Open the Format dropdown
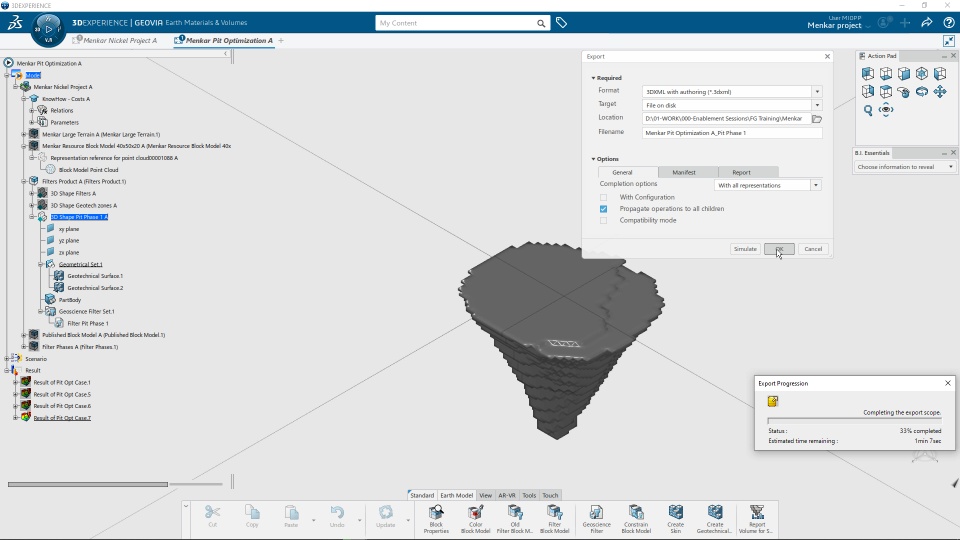 click(732, 92)
